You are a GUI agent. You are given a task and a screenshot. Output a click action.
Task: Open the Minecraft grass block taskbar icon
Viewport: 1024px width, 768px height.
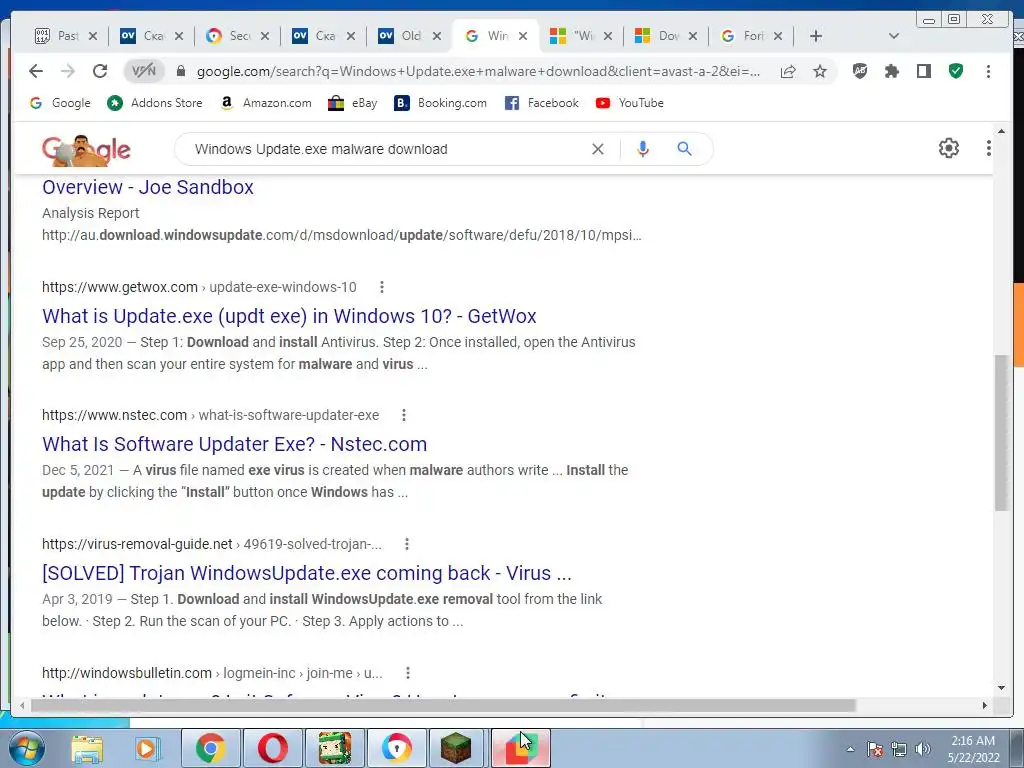[x=456, y=748]
